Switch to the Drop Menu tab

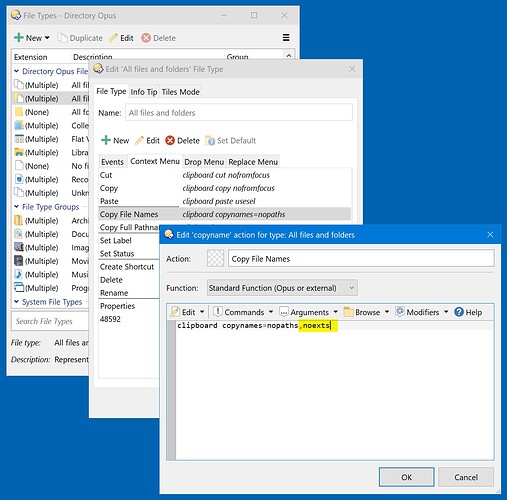pos(204,162)
